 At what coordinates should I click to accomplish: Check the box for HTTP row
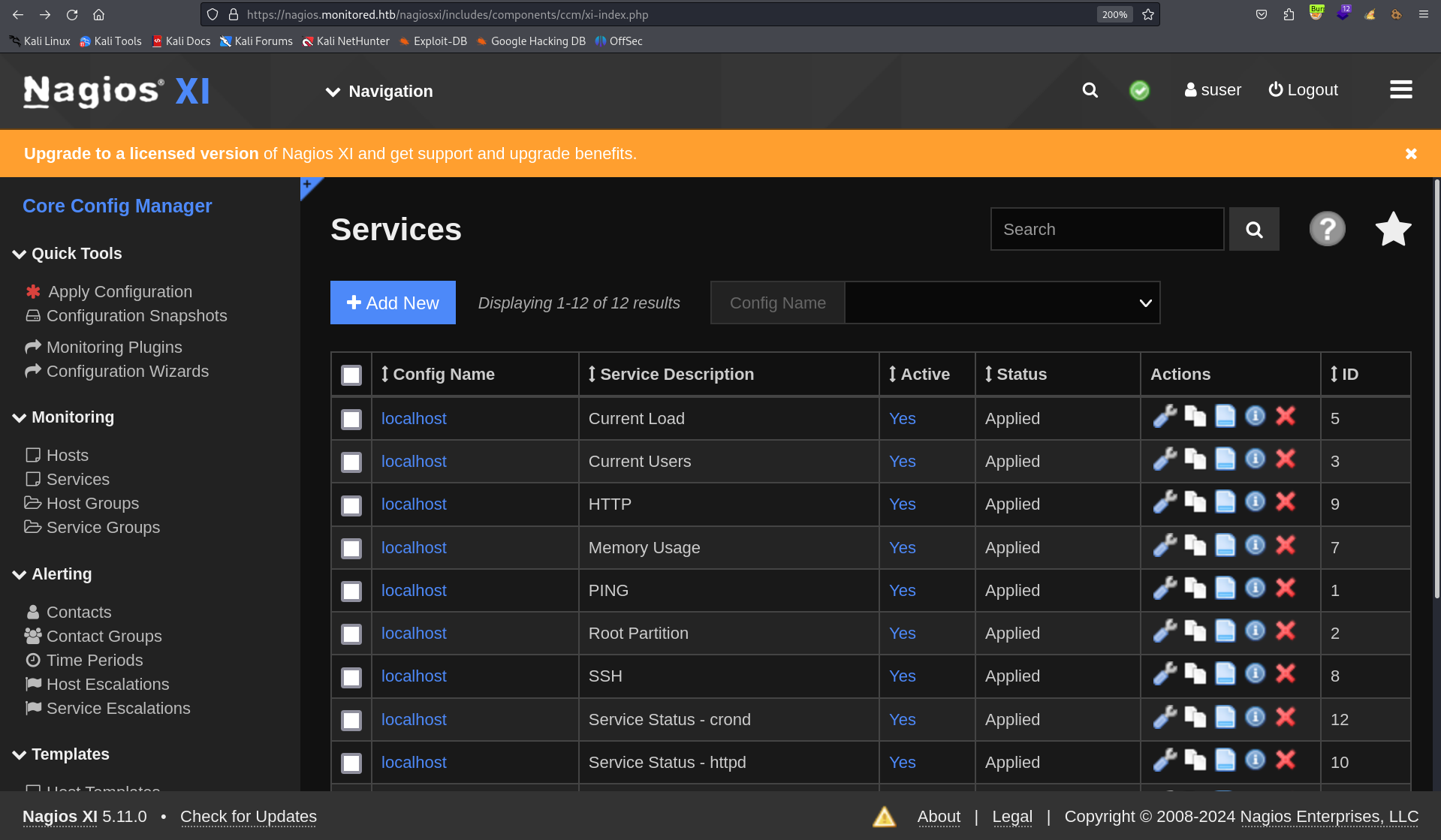[x=351, y=505]
